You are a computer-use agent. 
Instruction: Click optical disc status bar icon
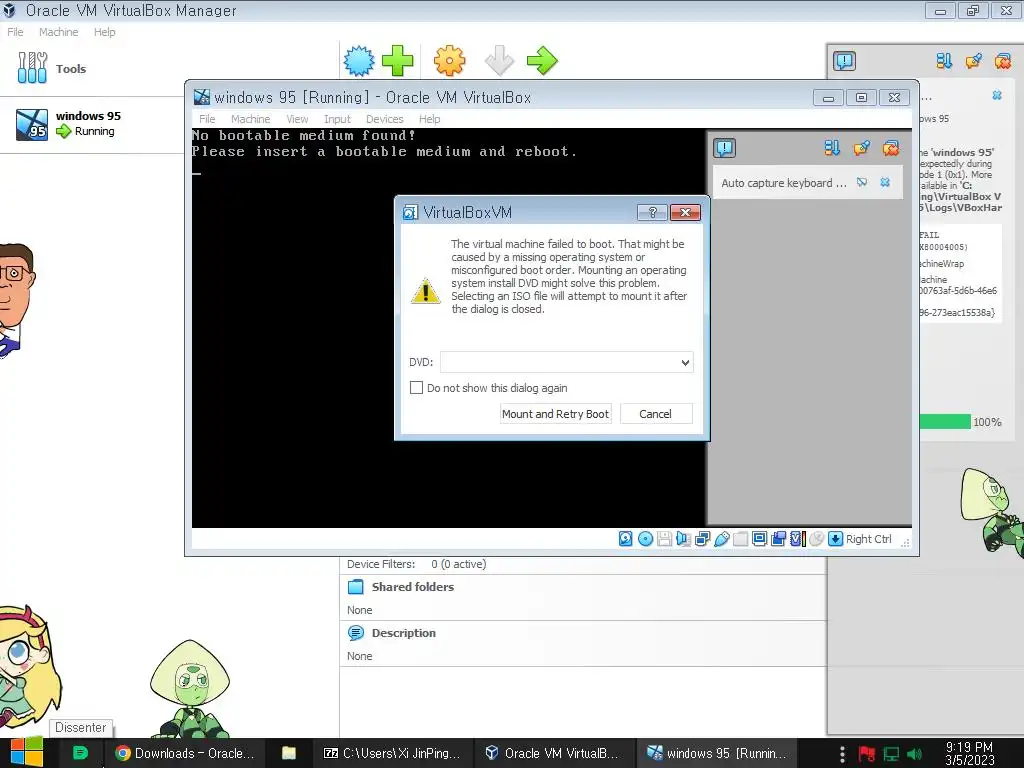pyautogui.click(x=645, y=539)
